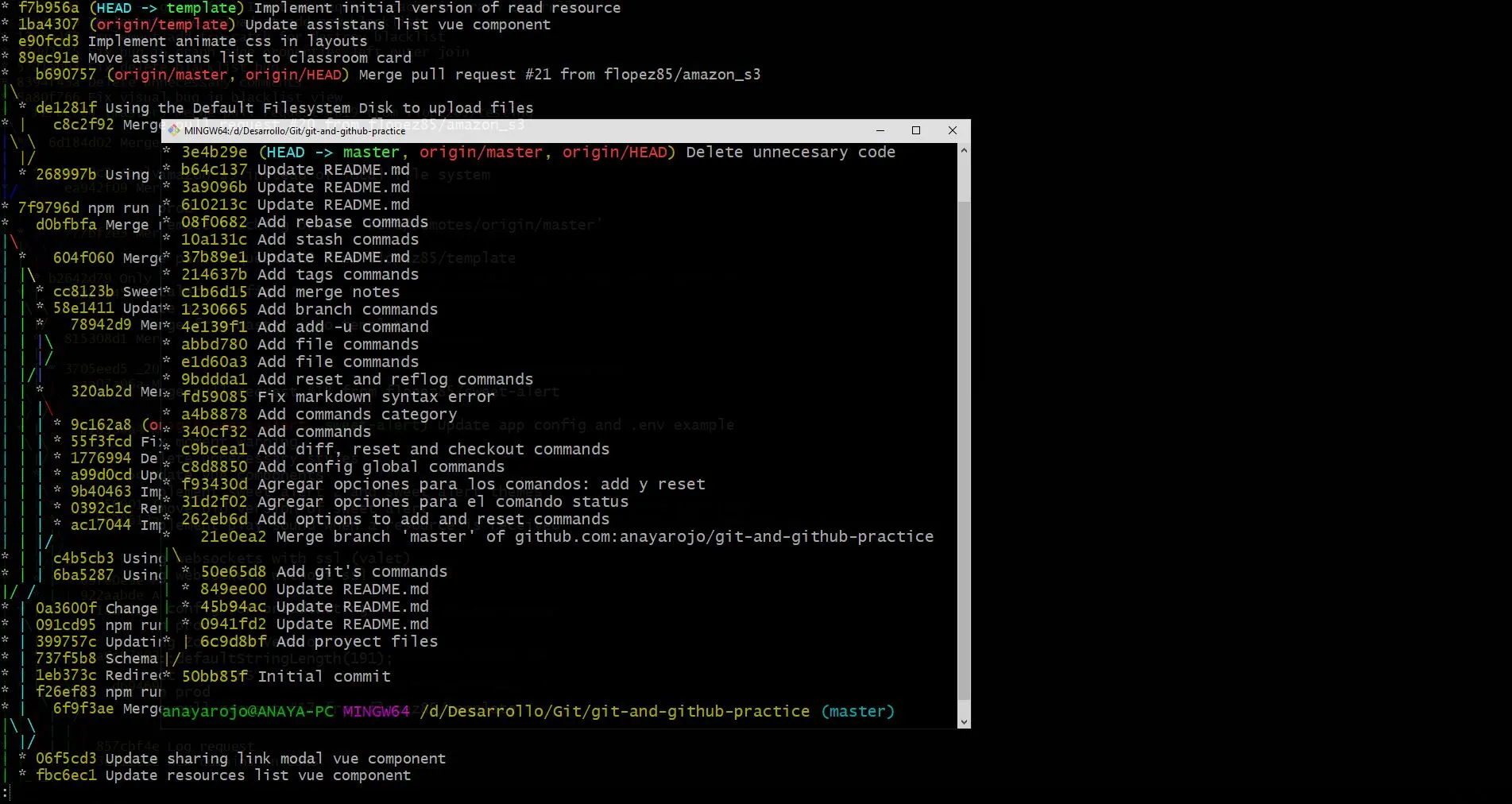Image resolution: width=1512 pixels, height=804 pixels.
Task: Click commit c1b6d15 Add merge notes
Action: (290, 292)
